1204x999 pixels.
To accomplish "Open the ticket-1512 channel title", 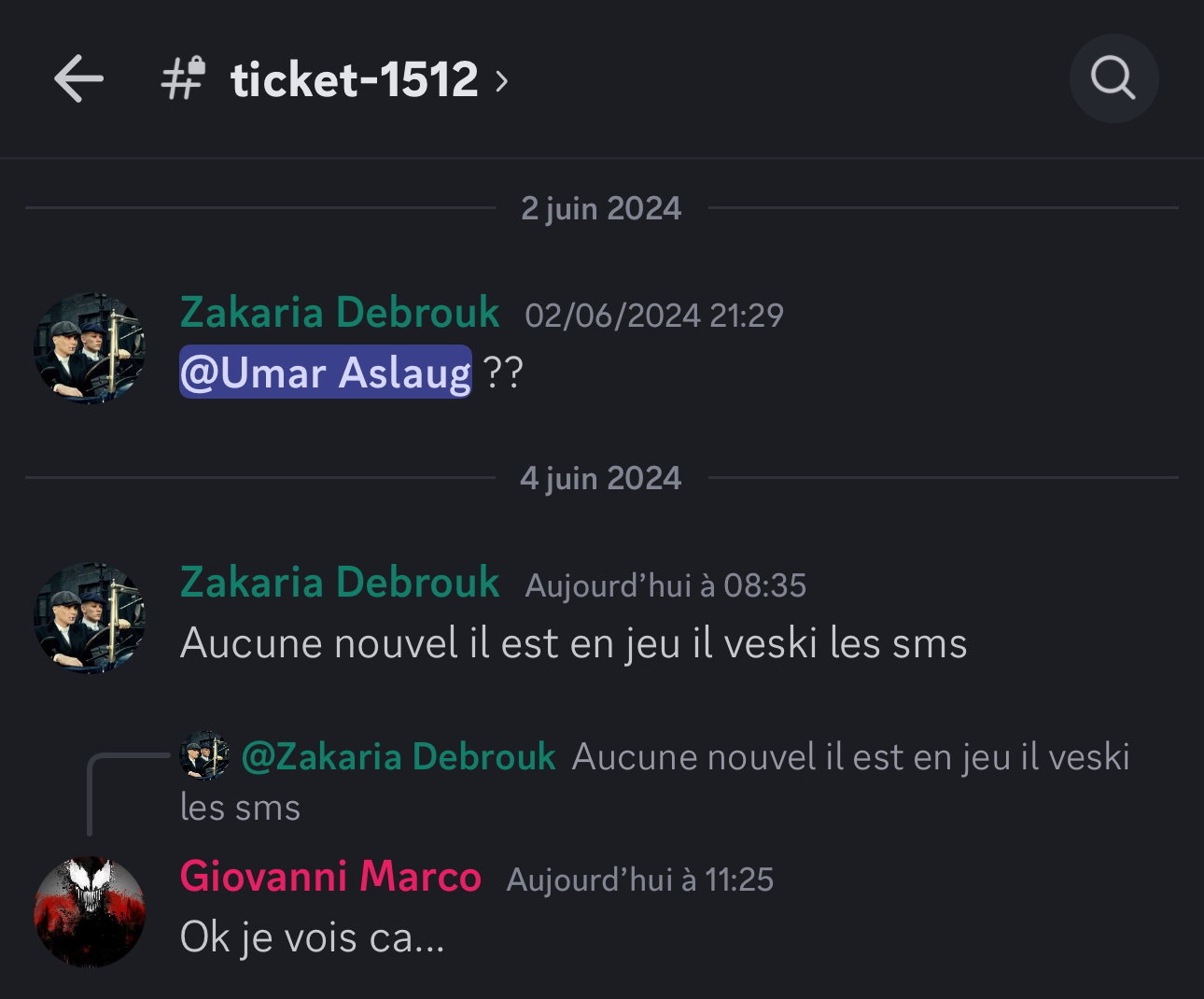I will [354, 79].
